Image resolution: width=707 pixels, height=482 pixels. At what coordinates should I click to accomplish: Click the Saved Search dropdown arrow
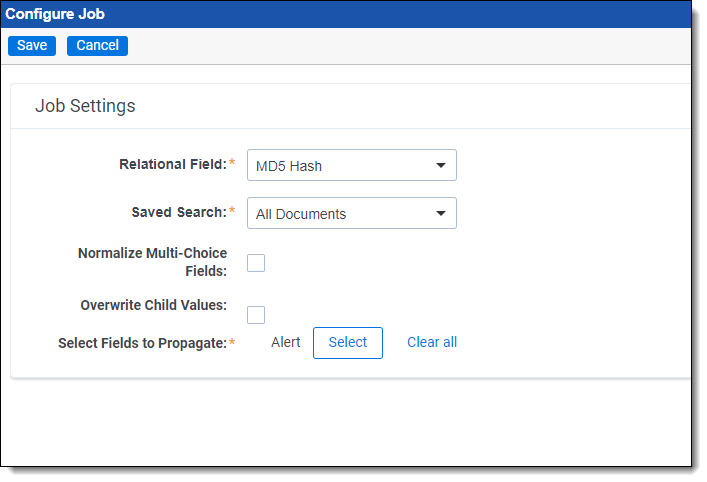[440, 214]
